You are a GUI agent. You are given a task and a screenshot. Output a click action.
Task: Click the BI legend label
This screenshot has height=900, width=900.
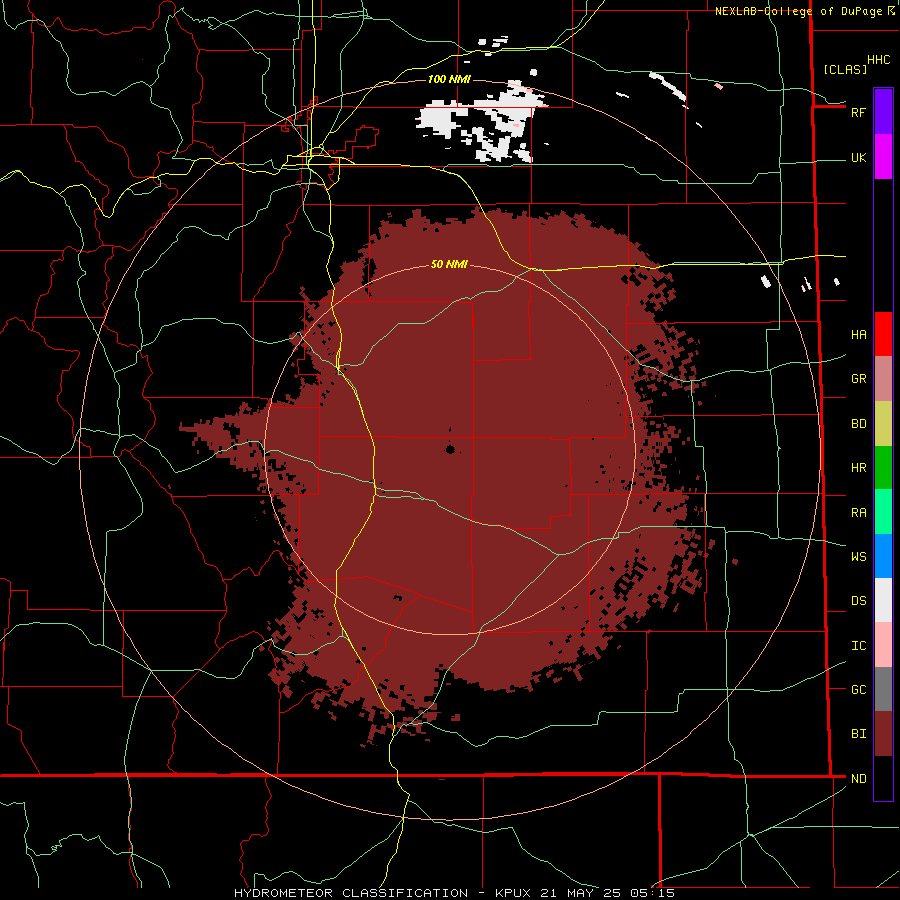coord(858,734)
